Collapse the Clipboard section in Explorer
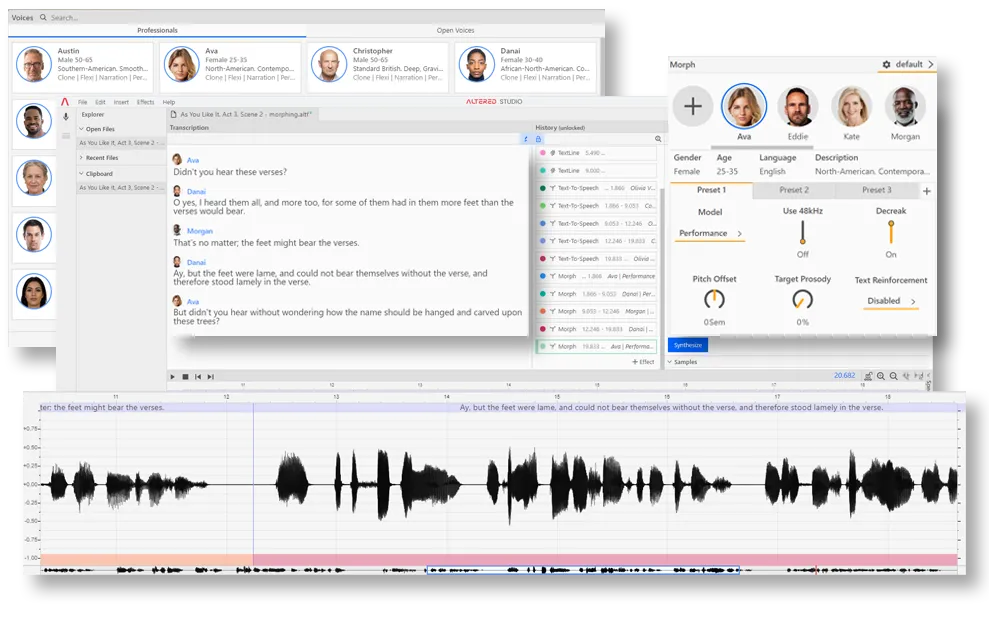The image size is (989, 618). click(81, 173)
